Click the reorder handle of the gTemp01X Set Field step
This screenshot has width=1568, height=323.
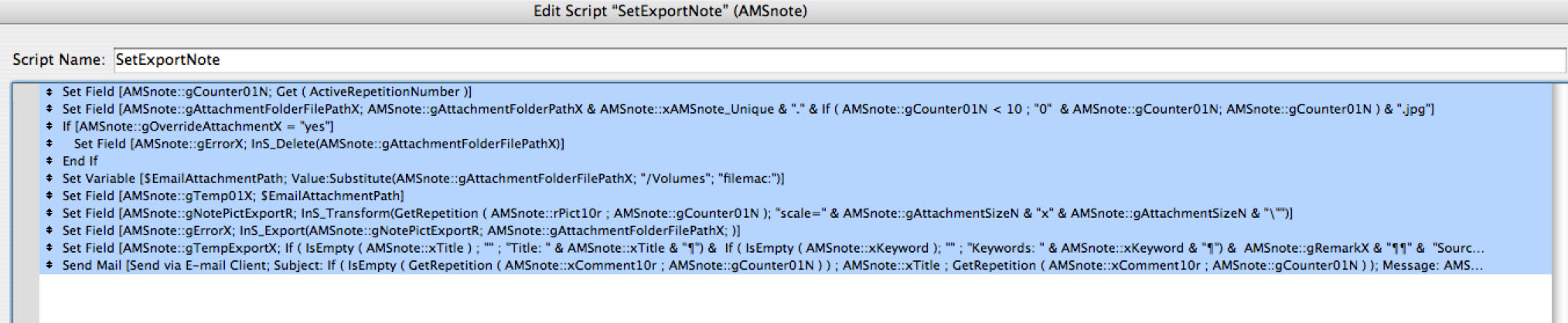point(49,195)
